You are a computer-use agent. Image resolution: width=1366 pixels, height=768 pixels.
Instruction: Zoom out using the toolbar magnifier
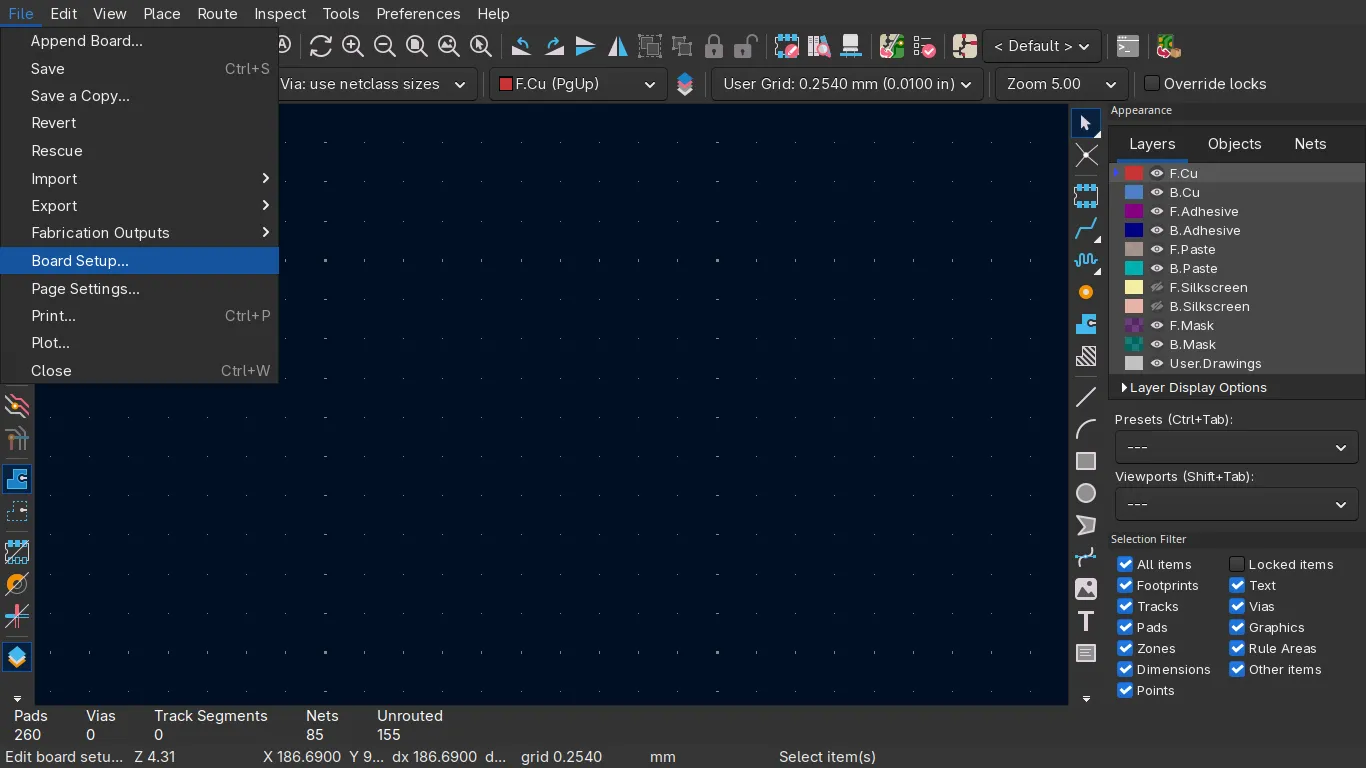coord(385,46)
